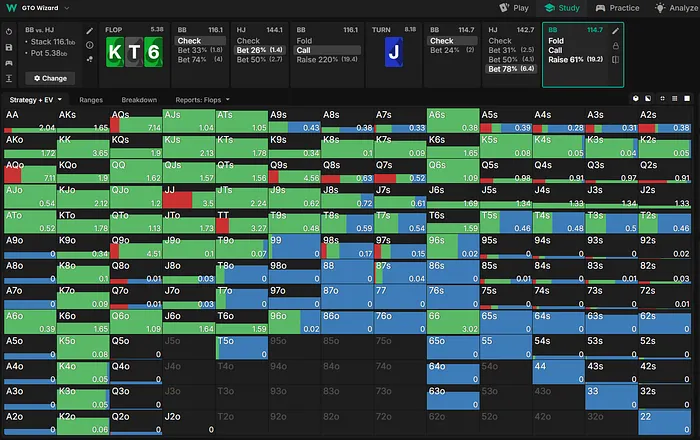Click the info circle icon beside pot size
Viewport: 700px width, 440px height.
[88, 47]
